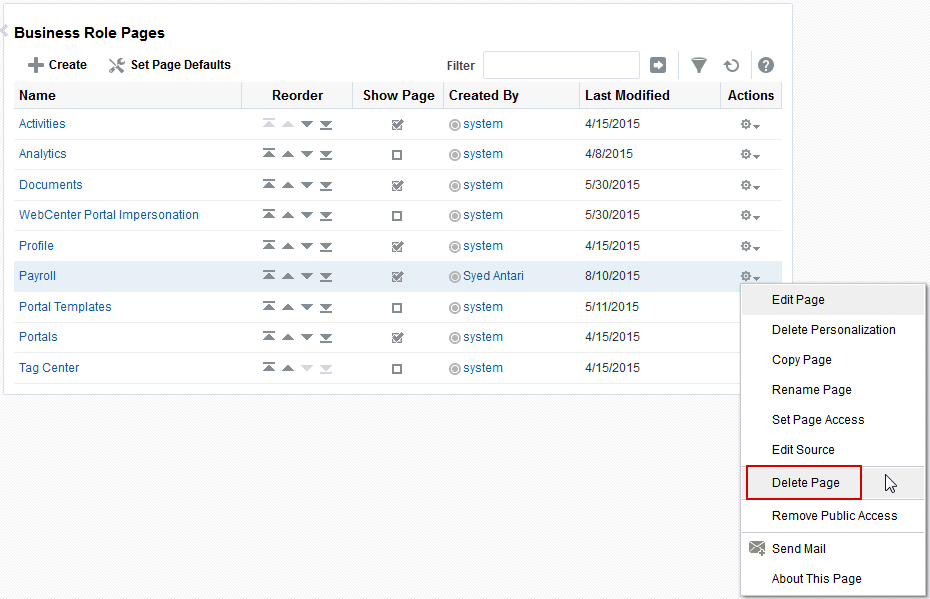Expand Actions dropdown for WebCenter Portal Impersonation

click(748, 215)
